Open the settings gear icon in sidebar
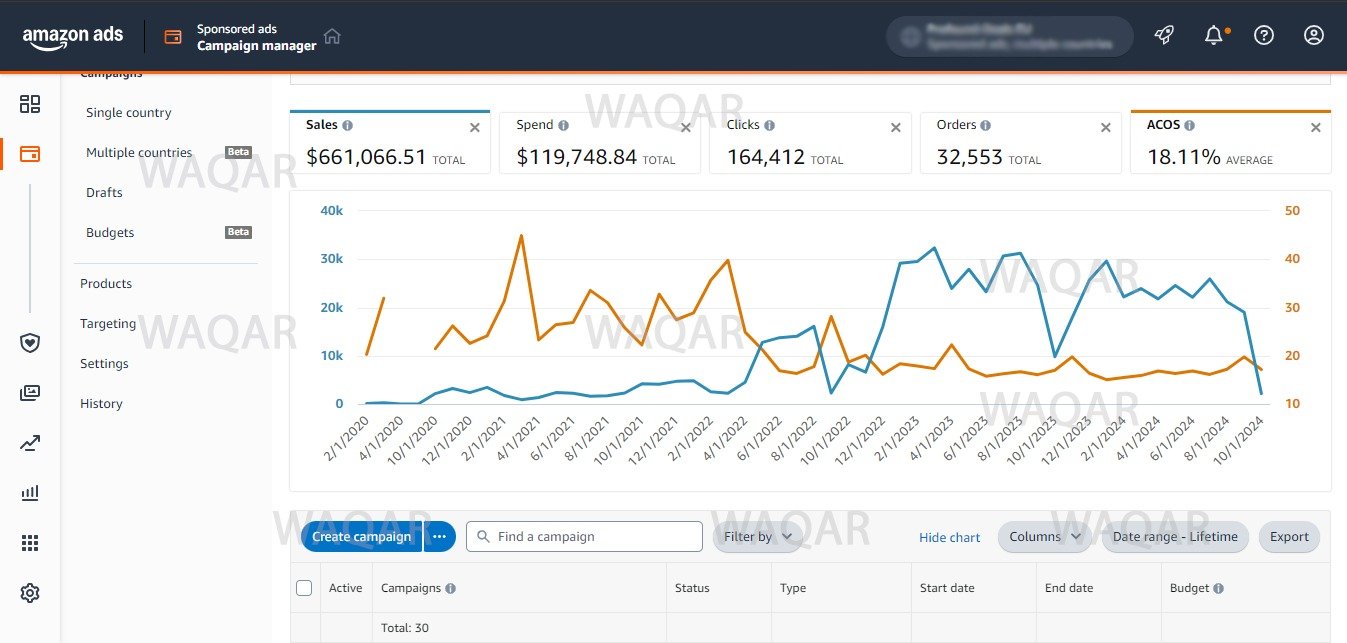The image size is (1347, 643). [x=30, y=593]
